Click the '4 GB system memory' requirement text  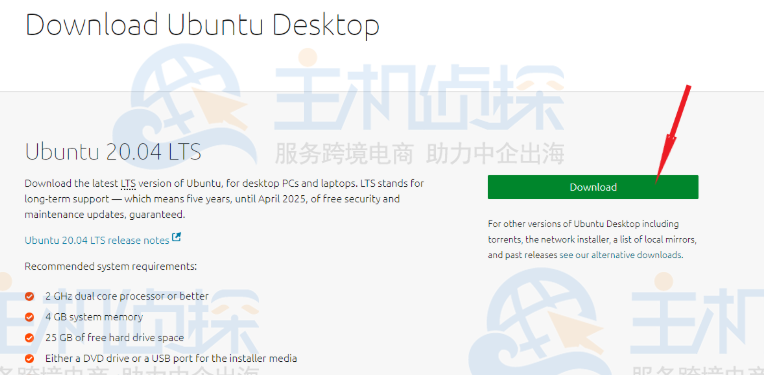94,317
